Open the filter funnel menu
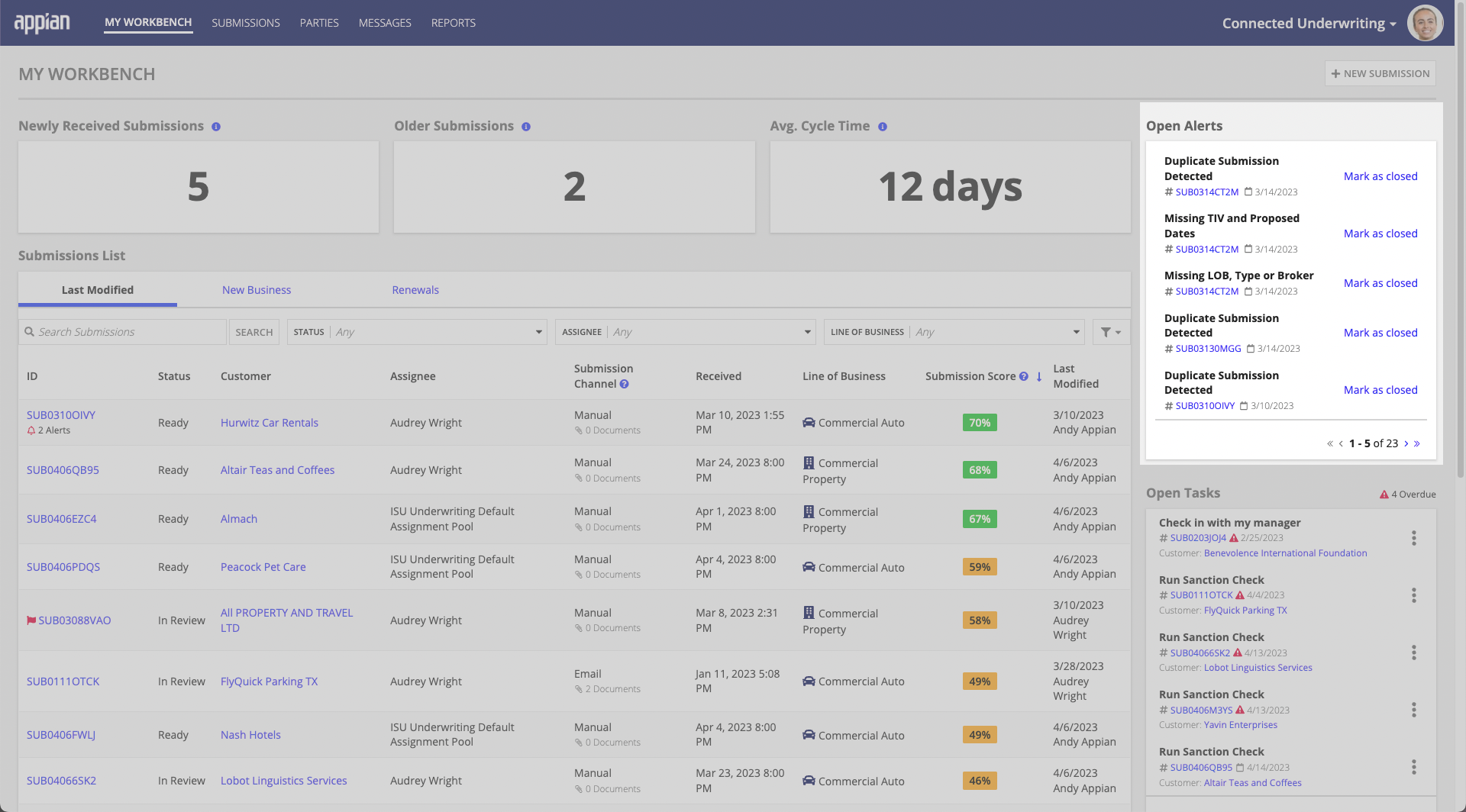The height and width of the screenshot is (812, 1466). point(1111,332)
